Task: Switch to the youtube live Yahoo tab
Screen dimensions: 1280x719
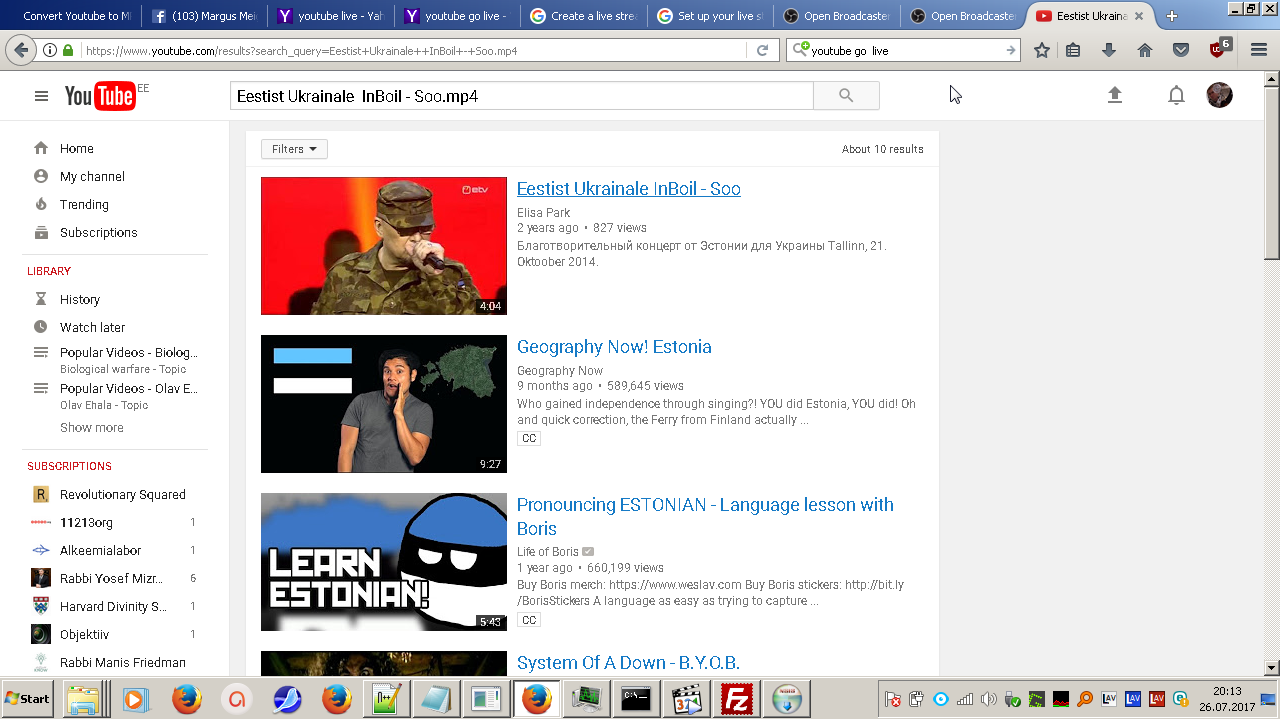Action: 331,16
